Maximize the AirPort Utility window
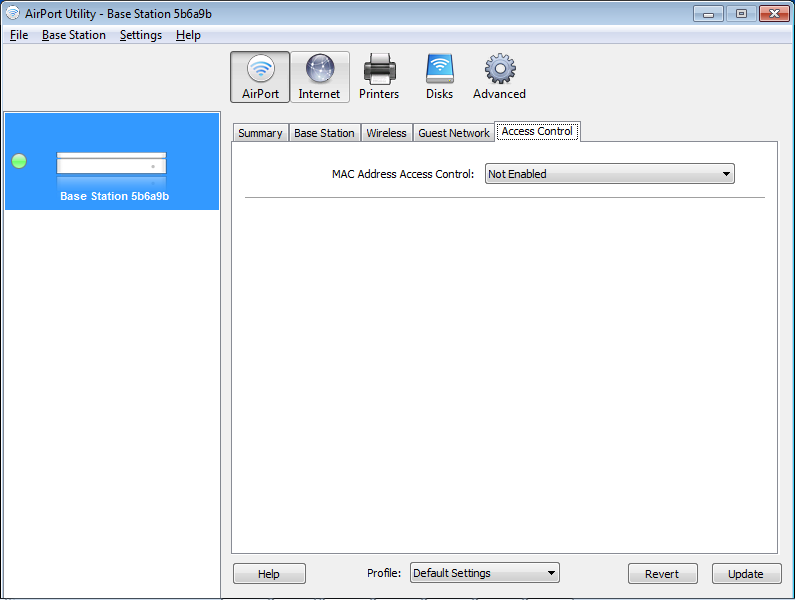 point(741,14)
